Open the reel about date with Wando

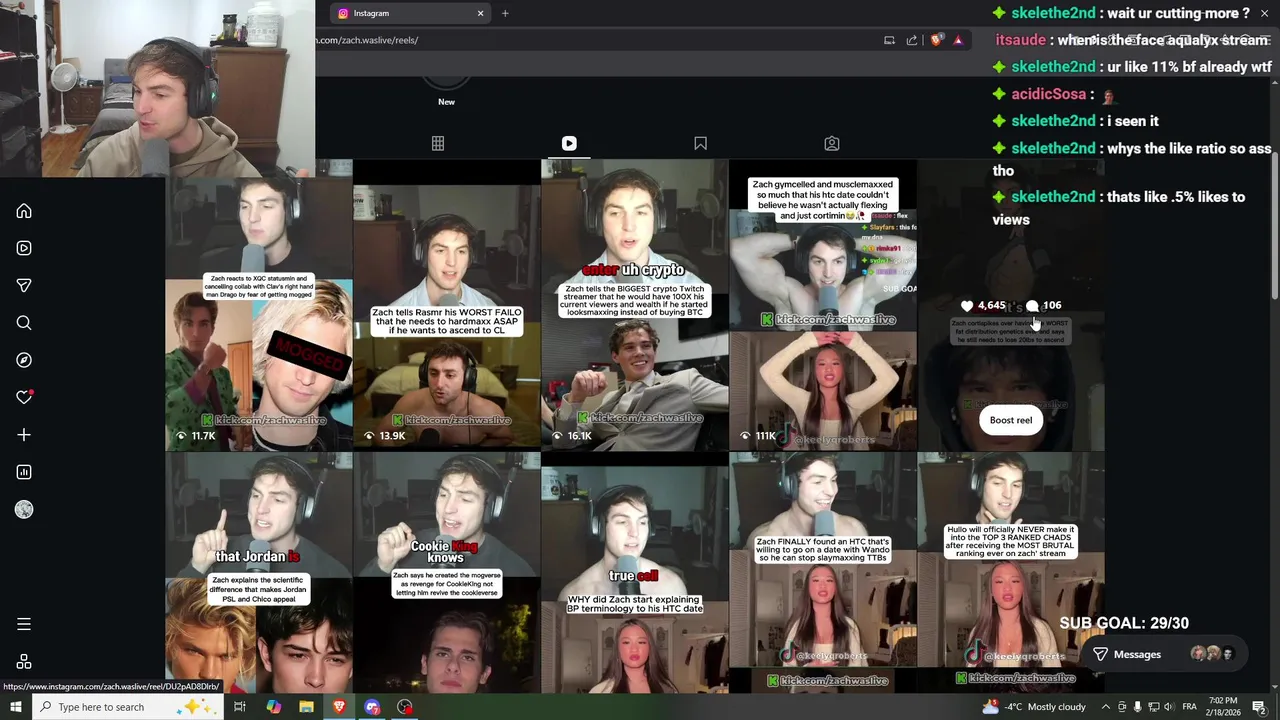click(x=823, y=572)
